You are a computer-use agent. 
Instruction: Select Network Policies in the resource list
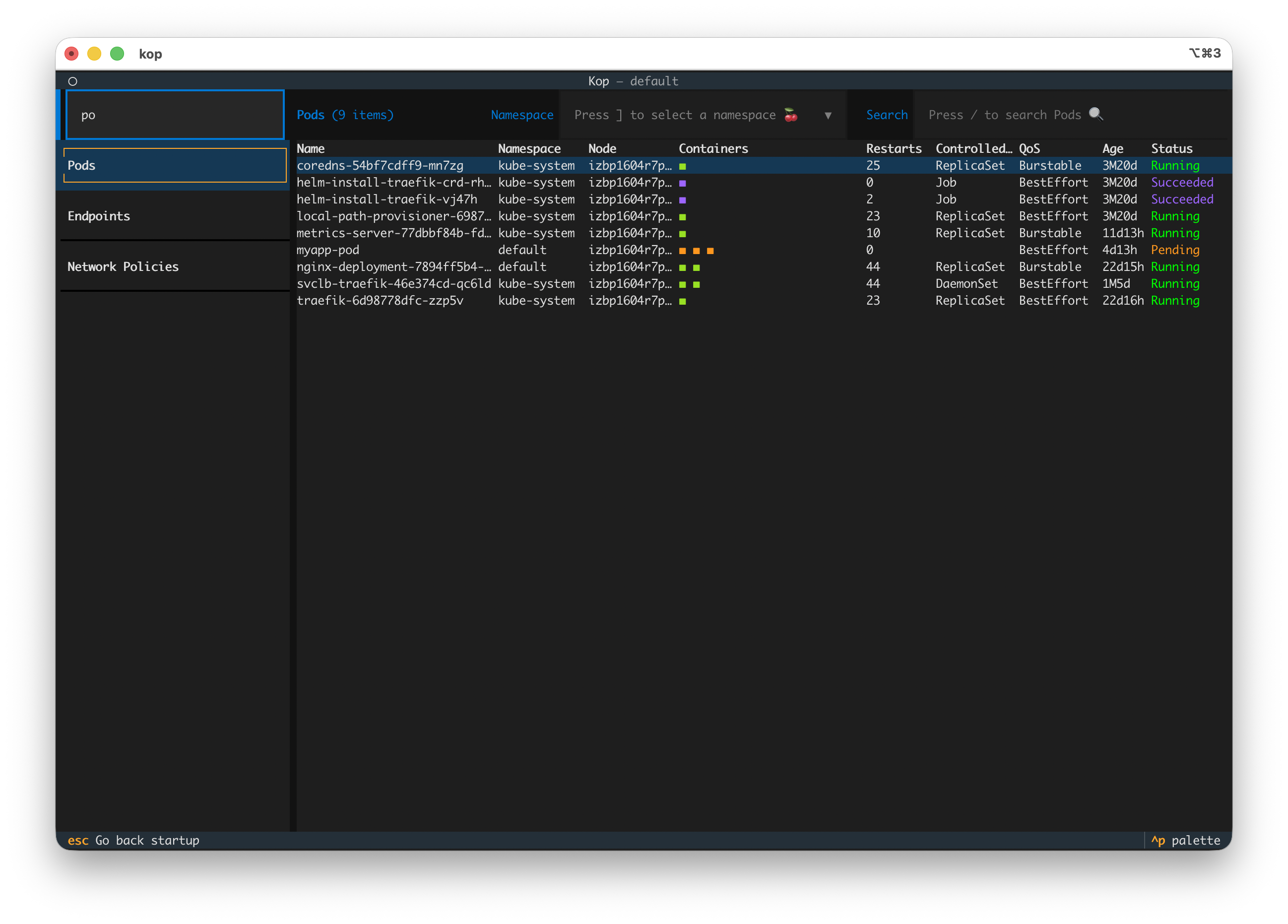click(x=175, y=266)
